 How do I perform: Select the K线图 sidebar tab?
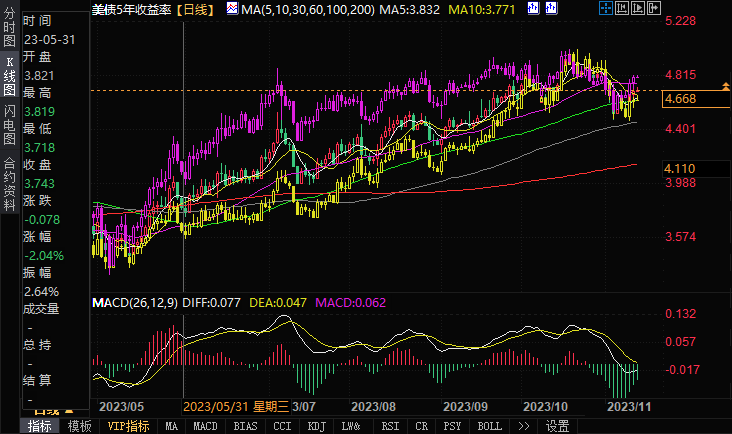[x=9, y=76]
